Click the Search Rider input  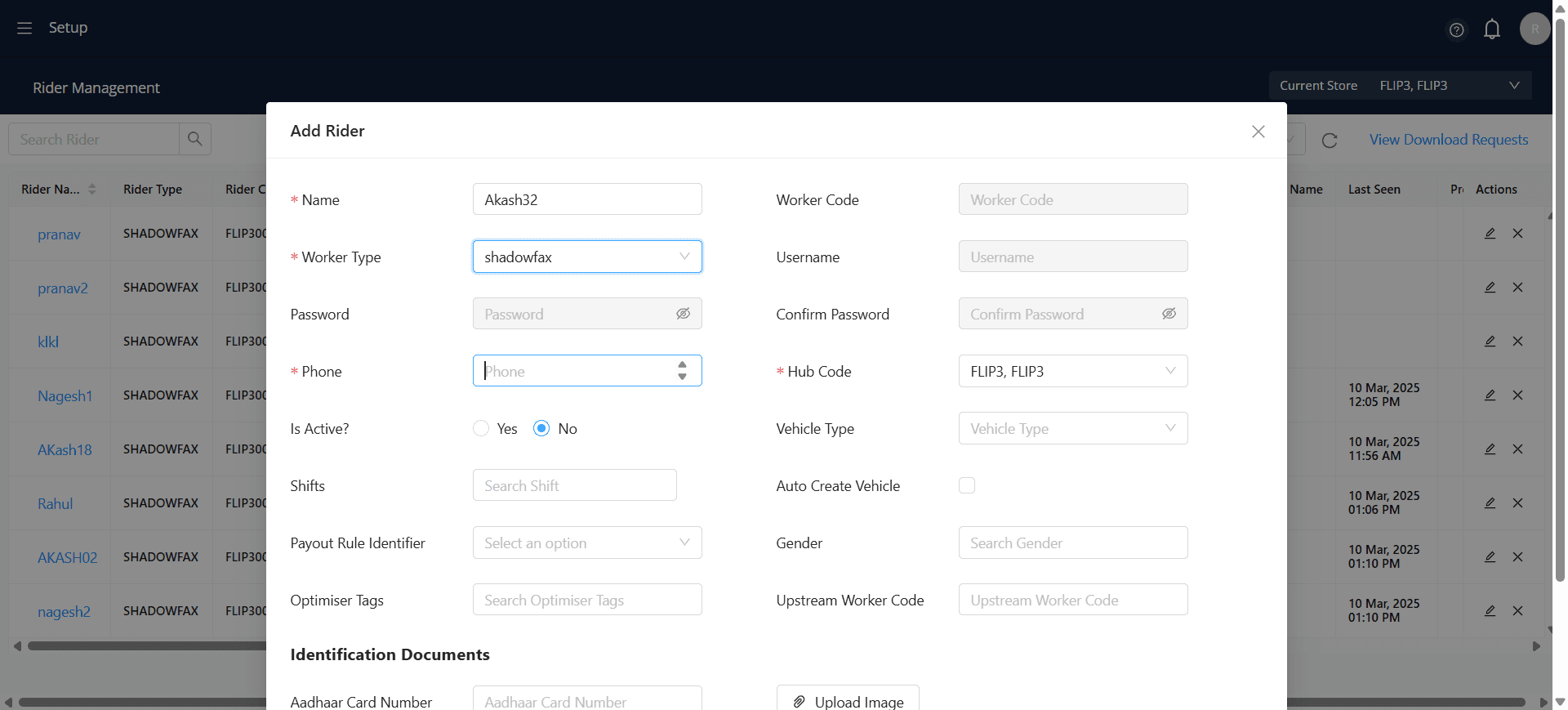[94, 139]
